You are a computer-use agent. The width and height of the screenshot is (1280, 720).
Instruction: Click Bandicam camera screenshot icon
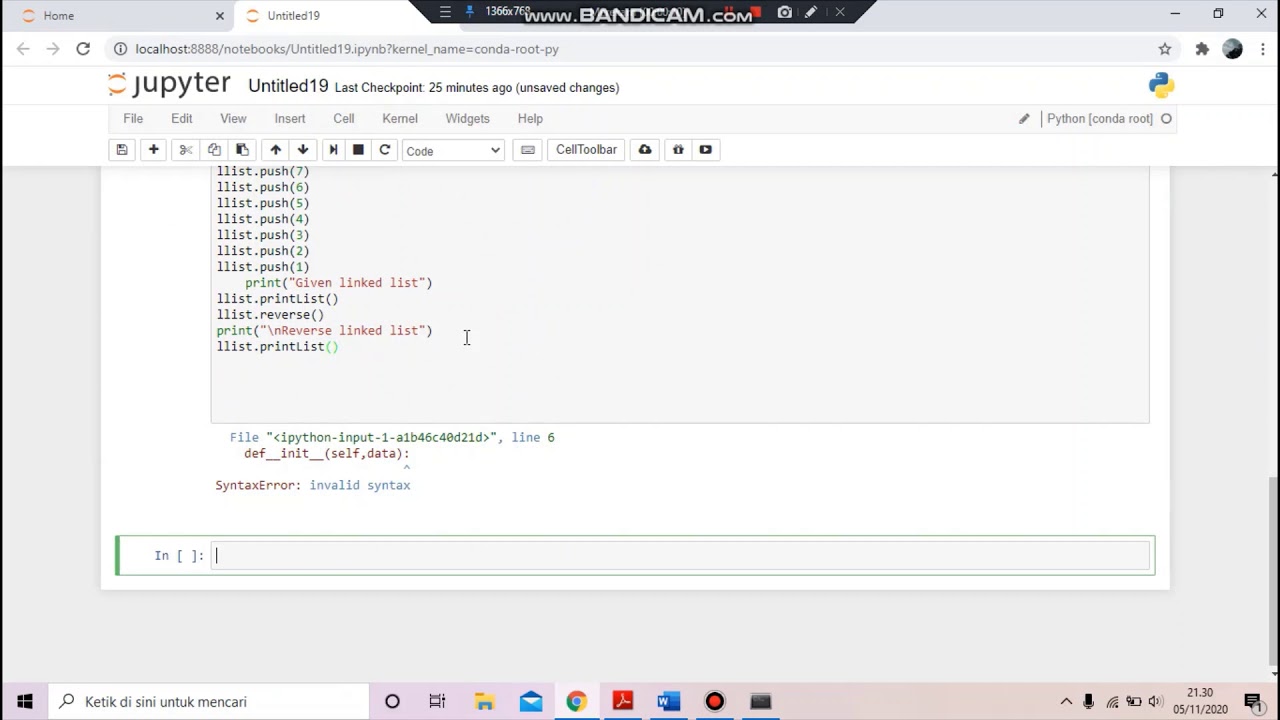pos(785,12)
